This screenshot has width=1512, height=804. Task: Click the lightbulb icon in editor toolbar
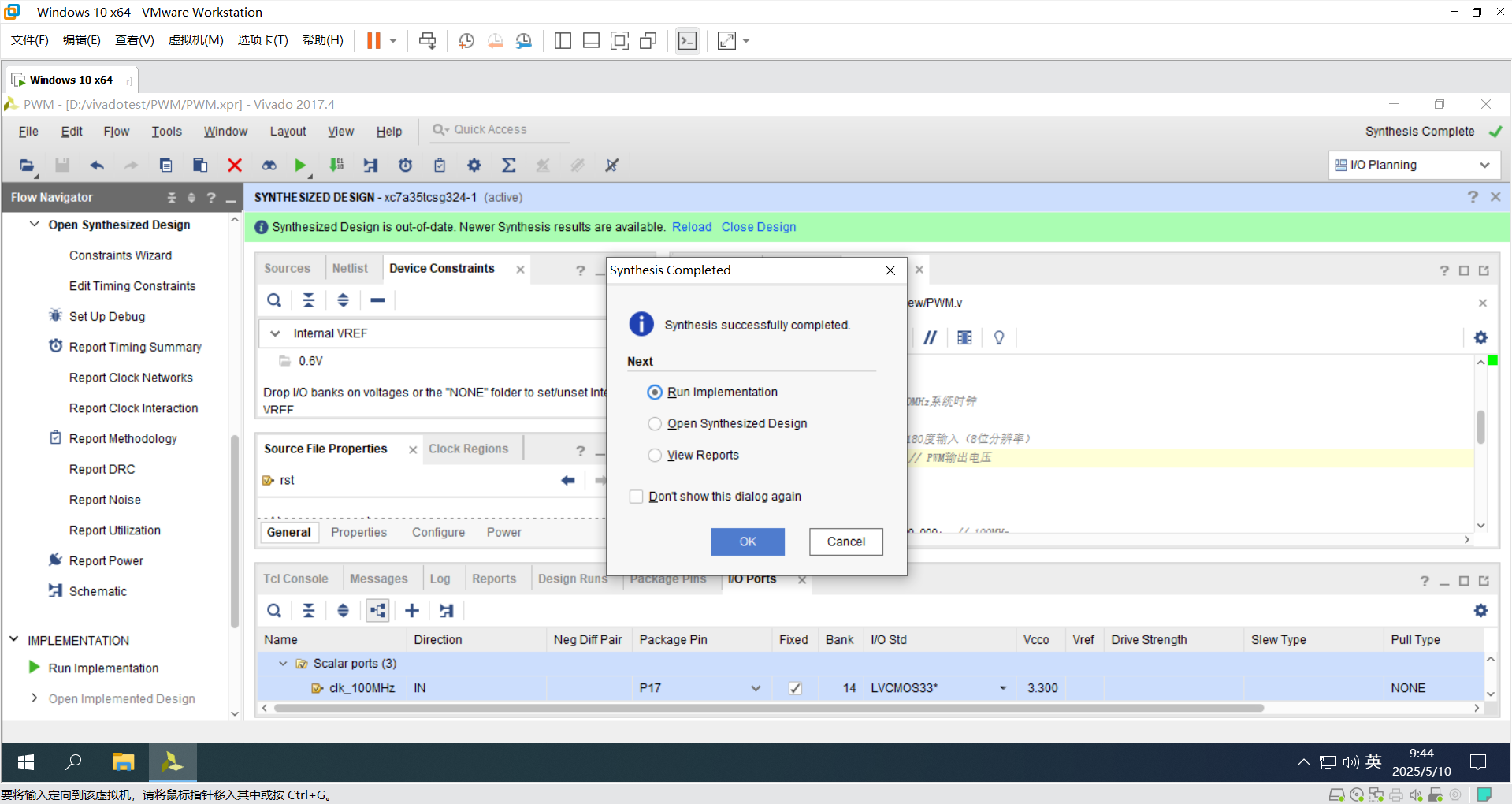[999, 338]
